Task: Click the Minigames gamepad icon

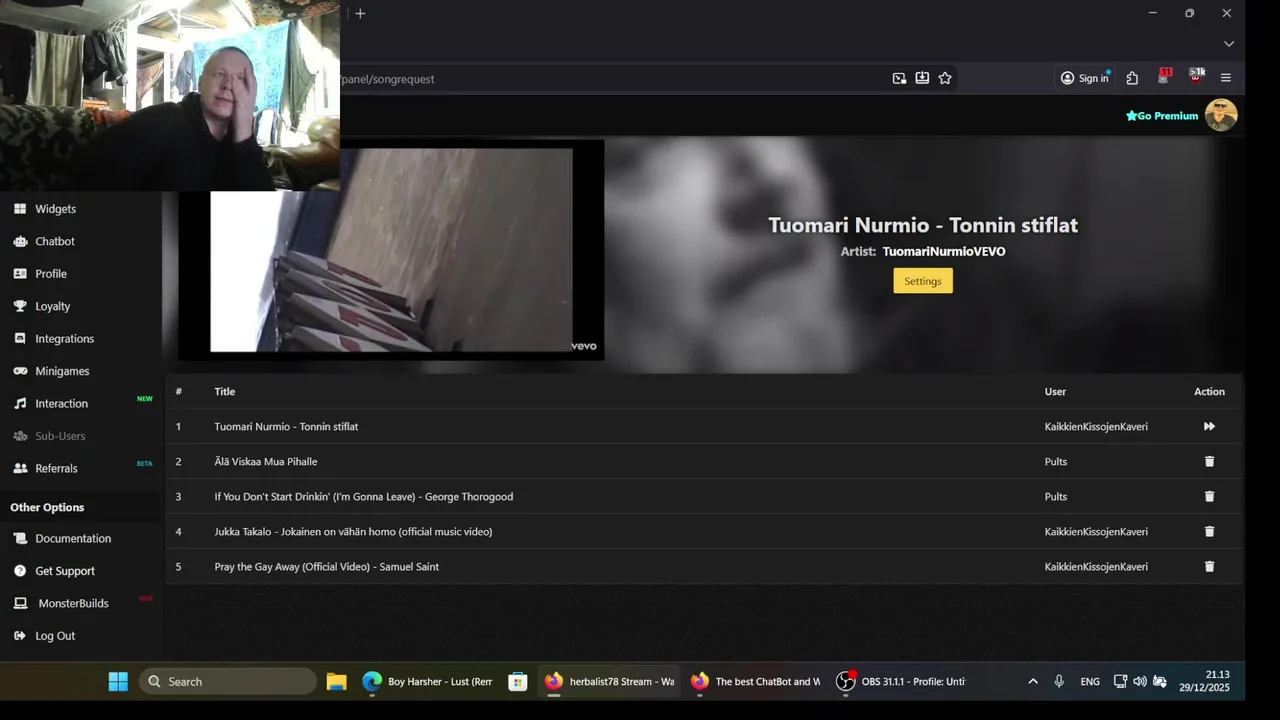Action: [20, 371]
